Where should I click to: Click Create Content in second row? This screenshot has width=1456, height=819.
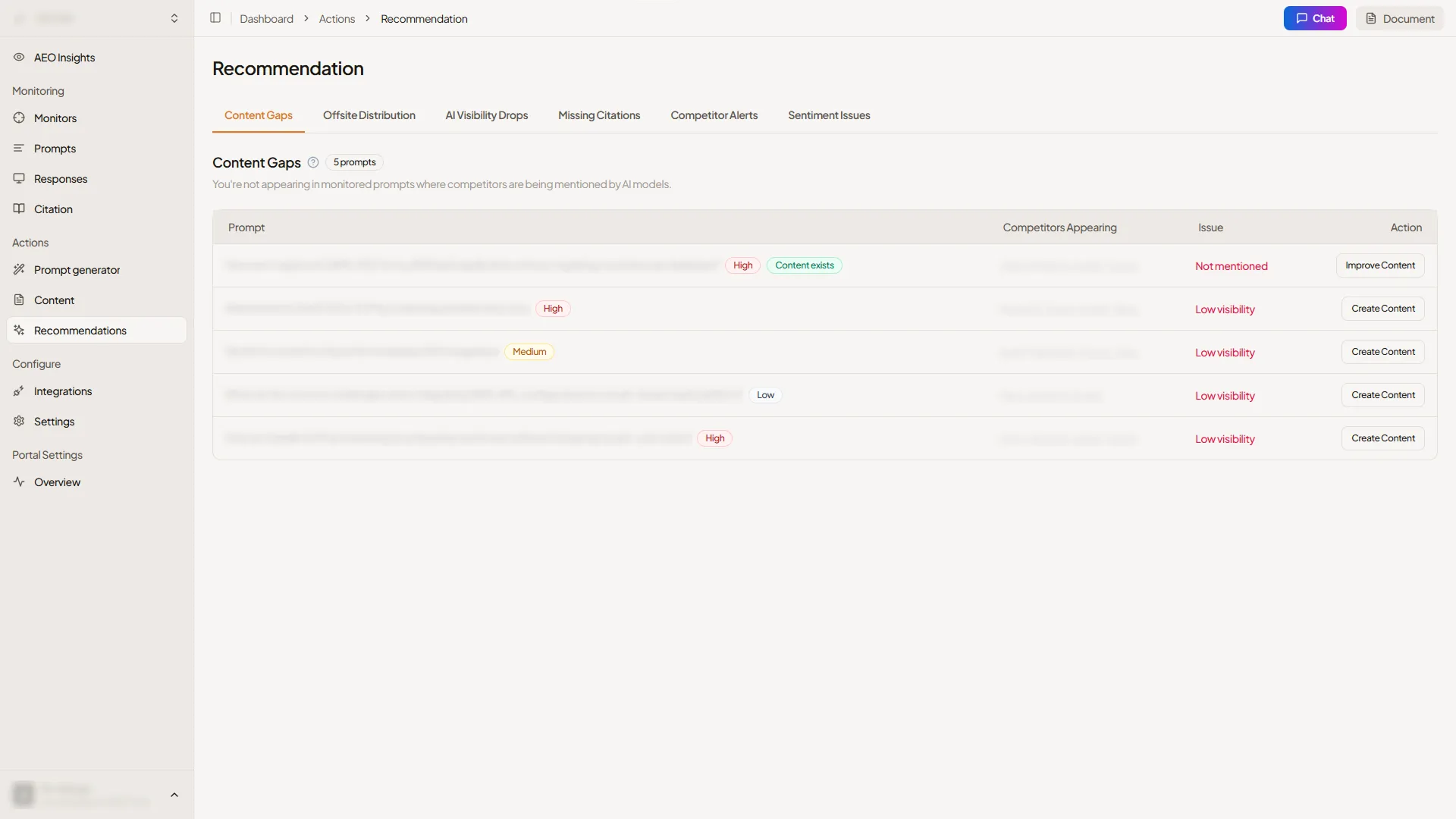[x=1383, y=309]
